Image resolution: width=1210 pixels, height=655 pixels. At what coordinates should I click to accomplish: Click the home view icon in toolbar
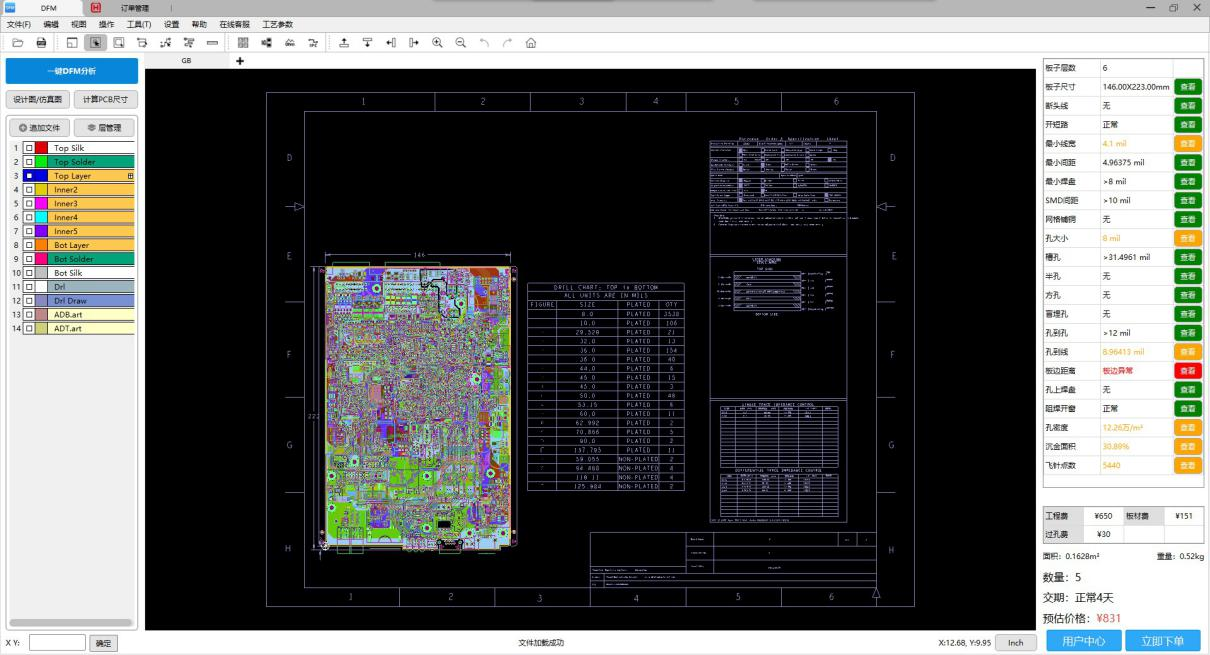tap(530, 43)
